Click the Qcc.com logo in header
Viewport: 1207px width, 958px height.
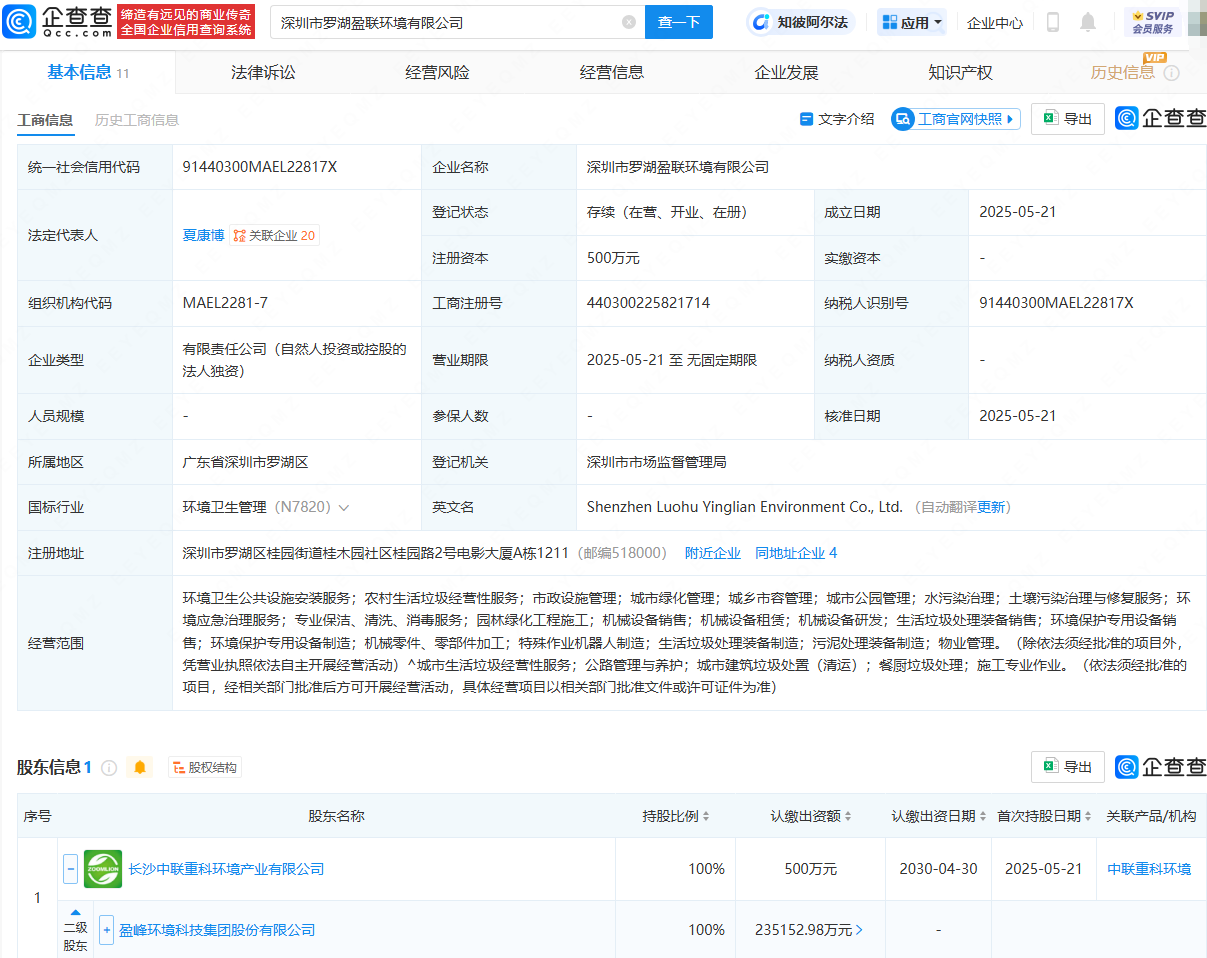click(57, 21)
